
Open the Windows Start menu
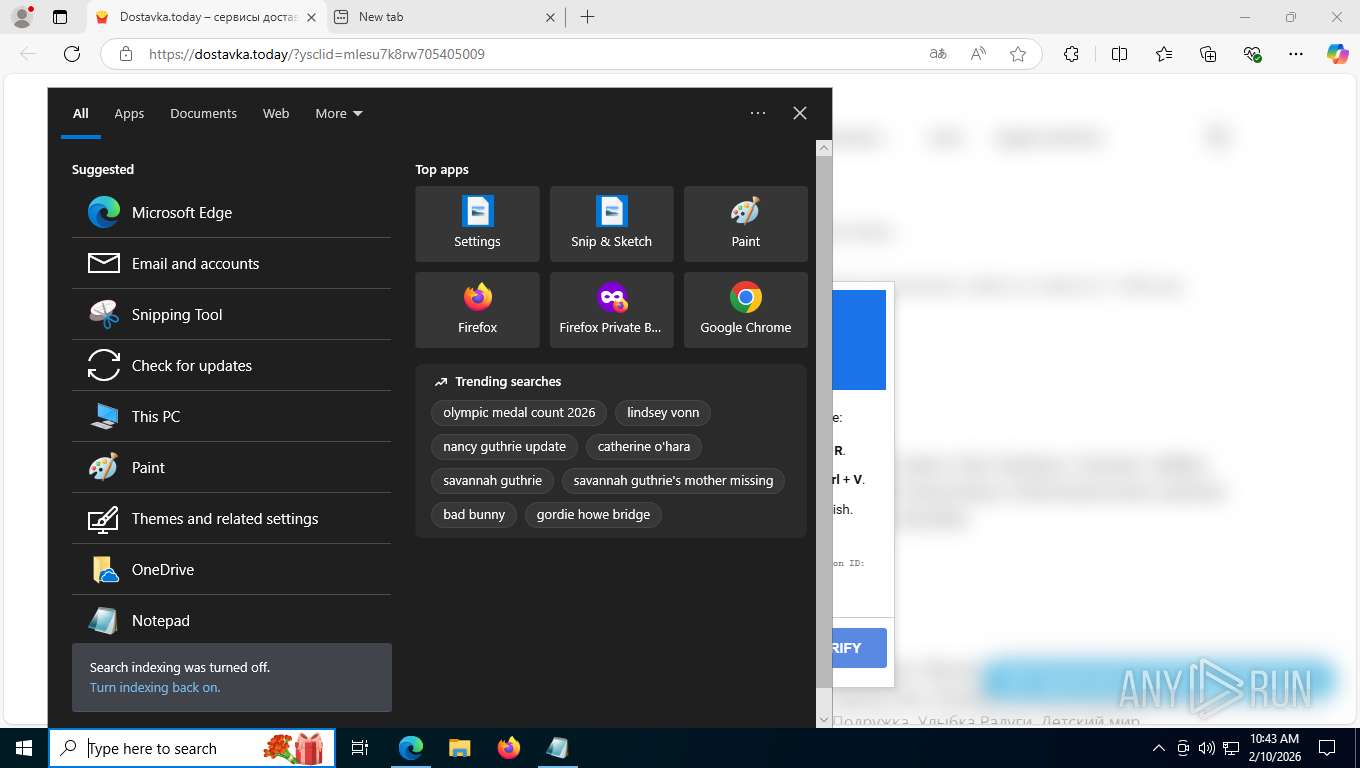click(x=24, y=748)
